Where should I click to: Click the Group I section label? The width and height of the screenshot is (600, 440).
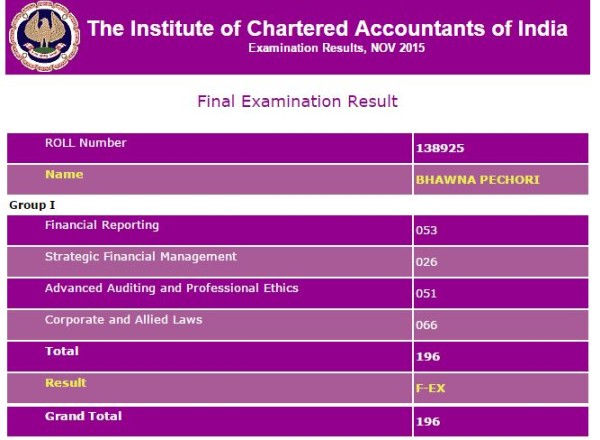pos(32,204)
